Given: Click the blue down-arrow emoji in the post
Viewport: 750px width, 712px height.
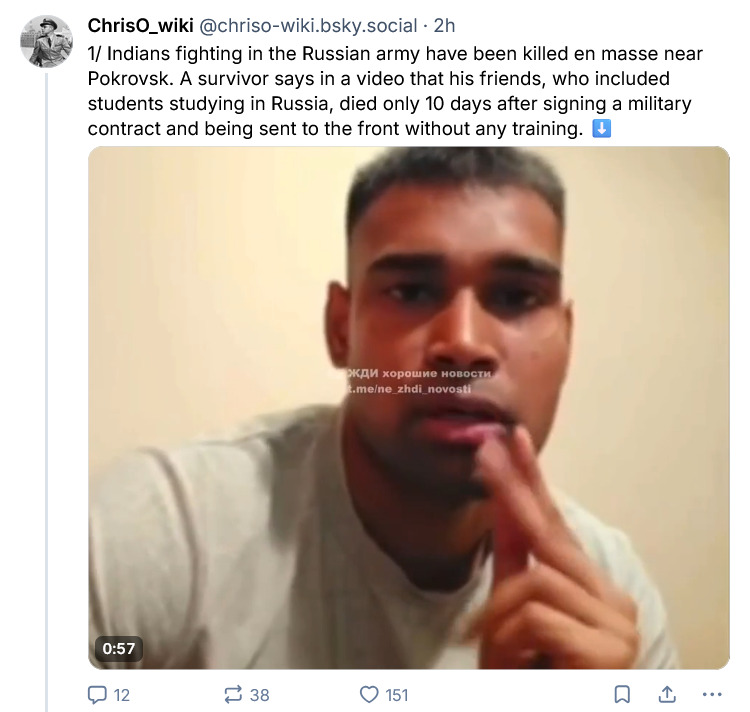Looking at the screenshot, I should pos(602,129).
